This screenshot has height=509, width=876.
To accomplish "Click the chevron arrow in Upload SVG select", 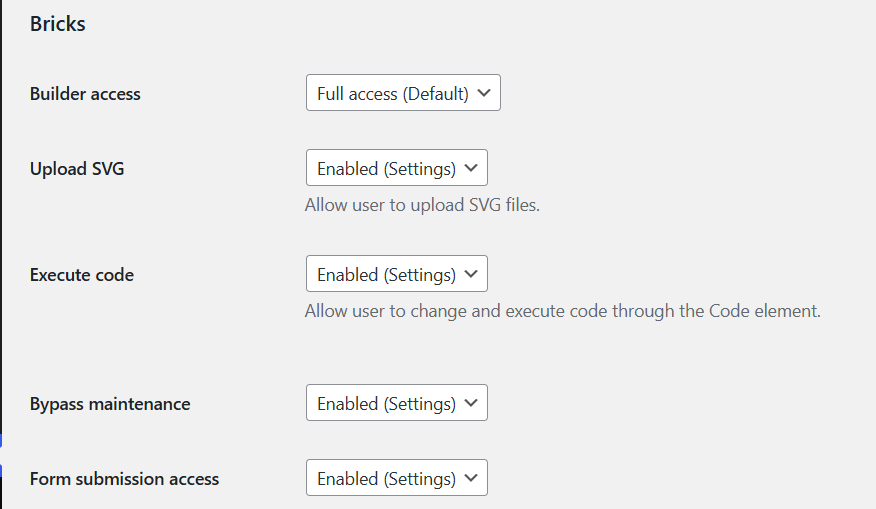I will 471,168.
